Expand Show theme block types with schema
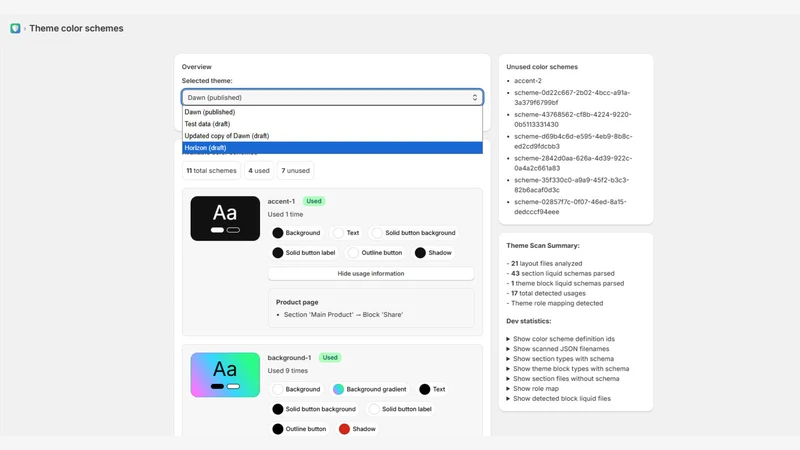Screen dimensions: 800x450 (567, 369)
